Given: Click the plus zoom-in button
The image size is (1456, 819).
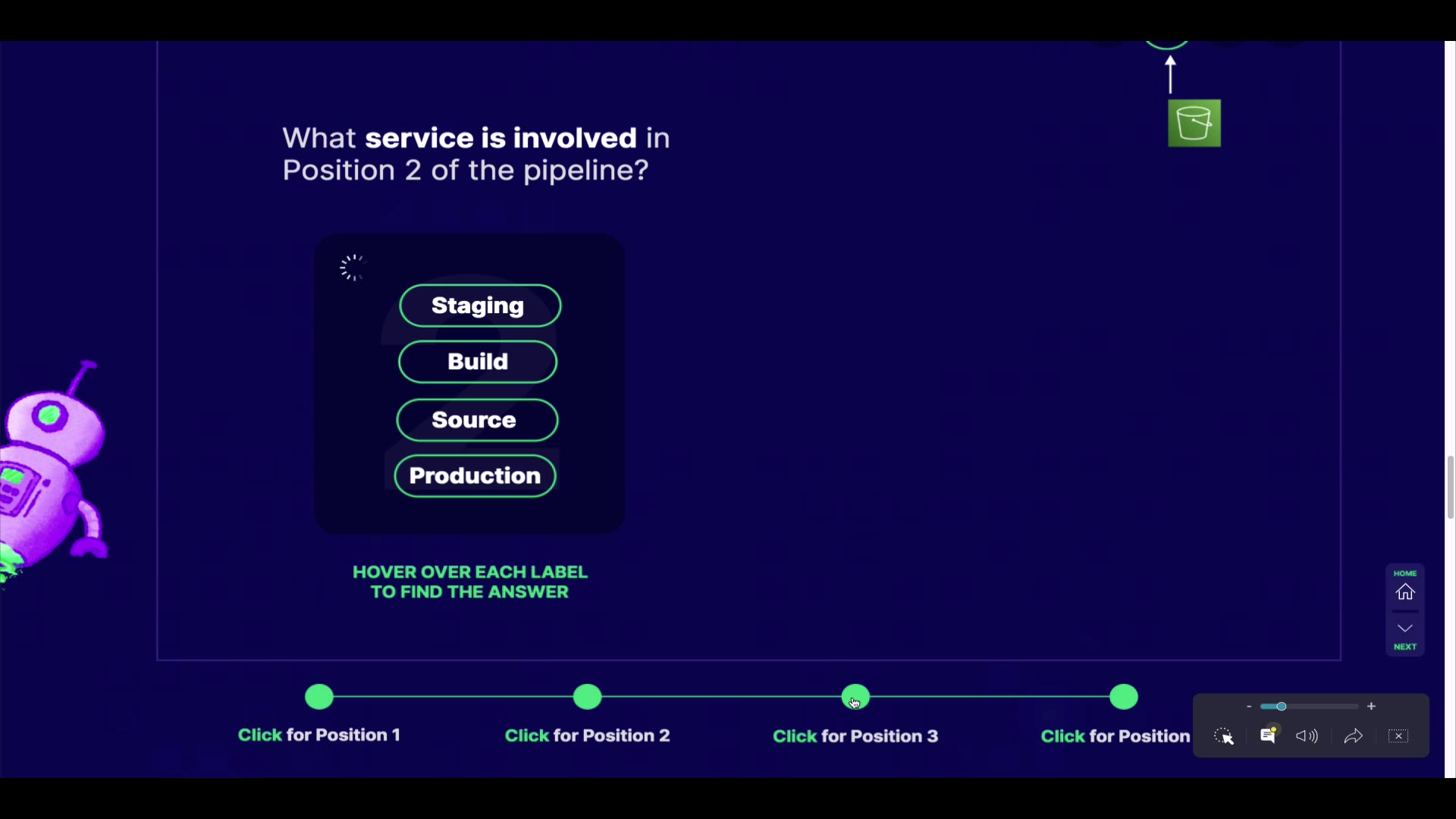Looking at the screenshot, I should coord(1371,706).
